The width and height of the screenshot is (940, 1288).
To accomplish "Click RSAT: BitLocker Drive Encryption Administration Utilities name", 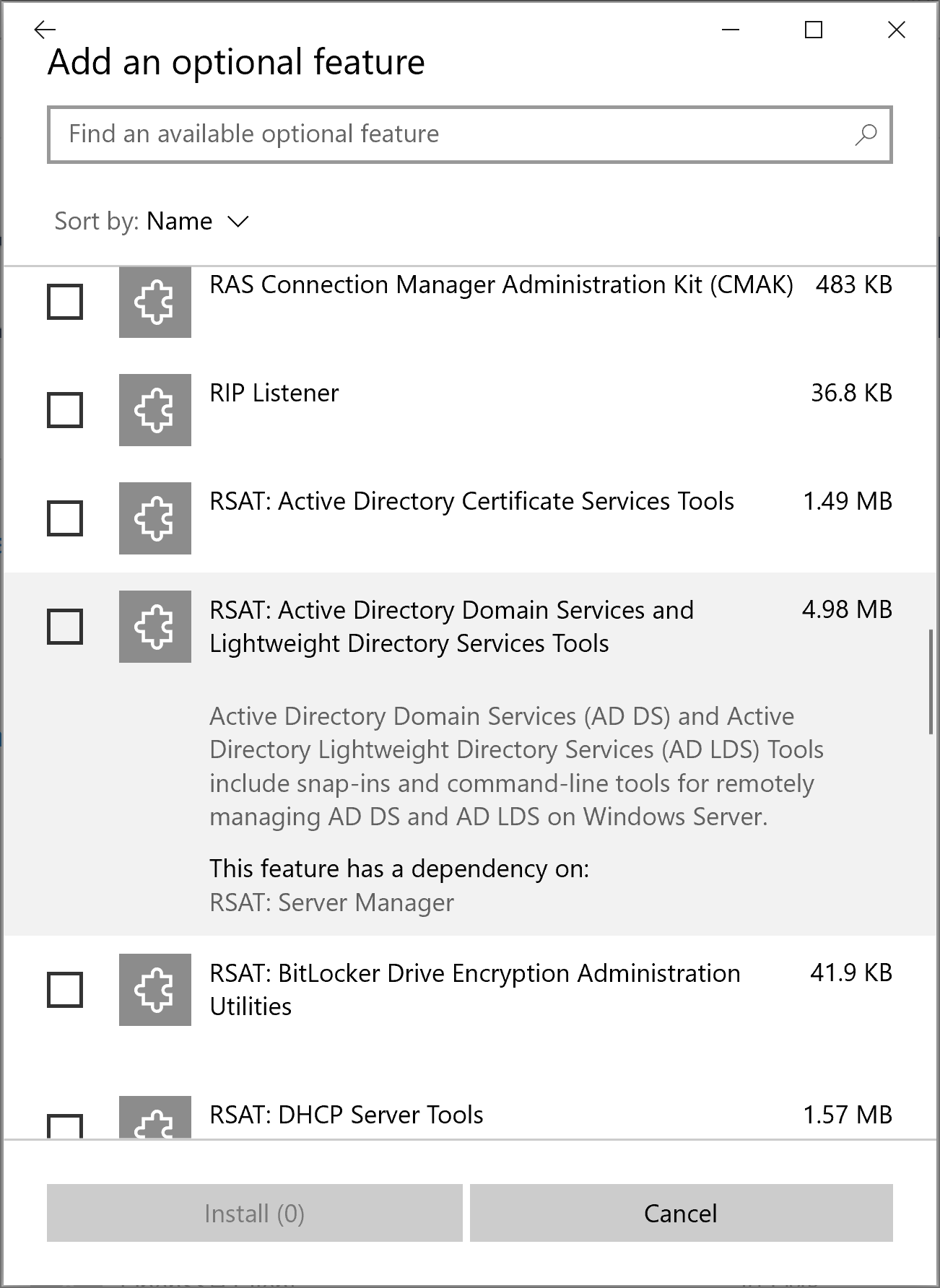I will point(475,990).
